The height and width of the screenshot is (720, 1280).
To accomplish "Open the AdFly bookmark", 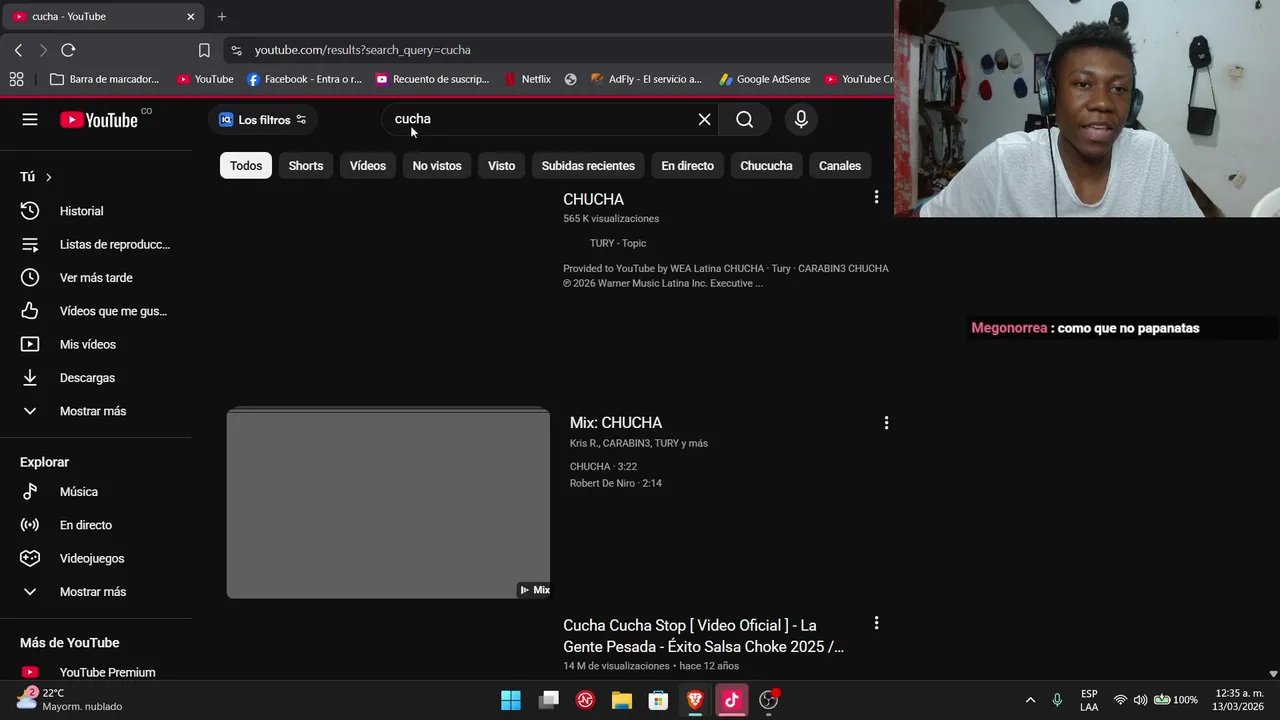I will pos(647,79).
